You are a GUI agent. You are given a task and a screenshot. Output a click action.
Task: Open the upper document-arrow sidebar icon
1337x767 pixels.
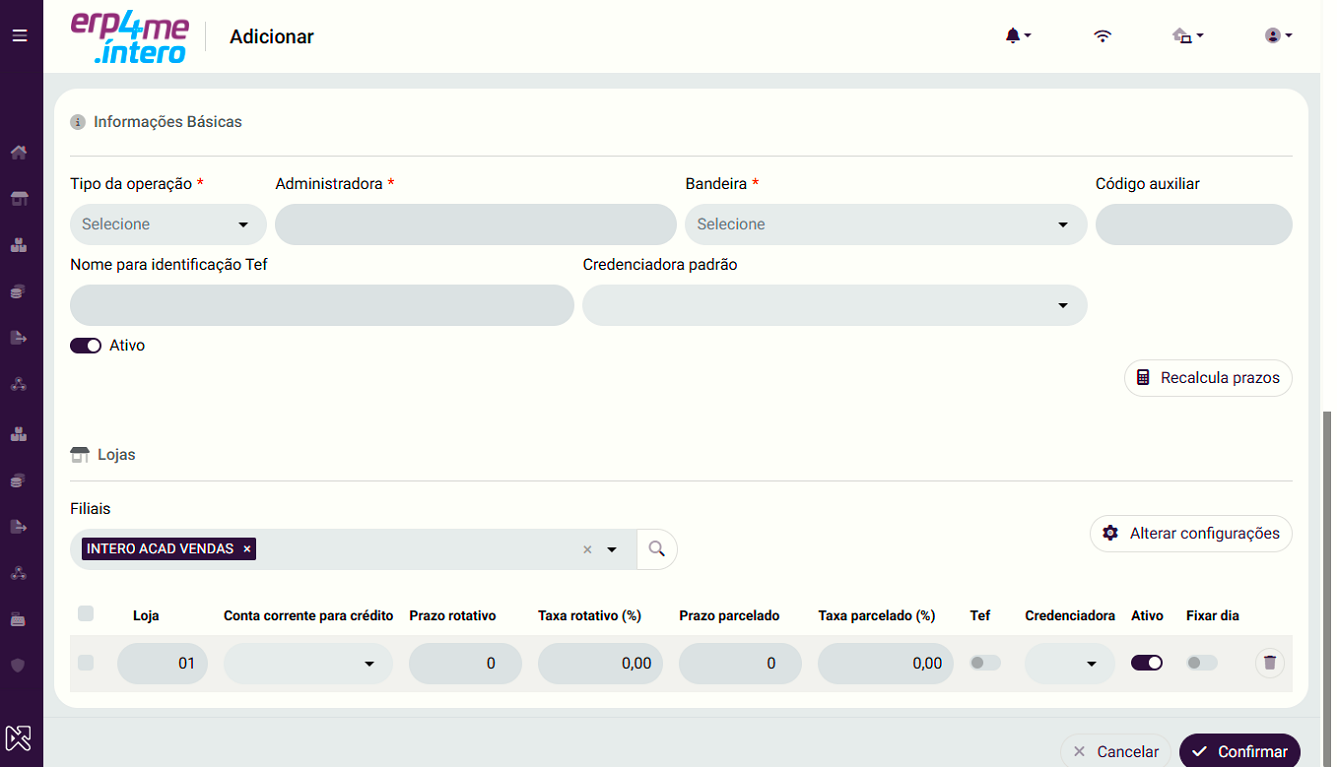coord(18,338)
